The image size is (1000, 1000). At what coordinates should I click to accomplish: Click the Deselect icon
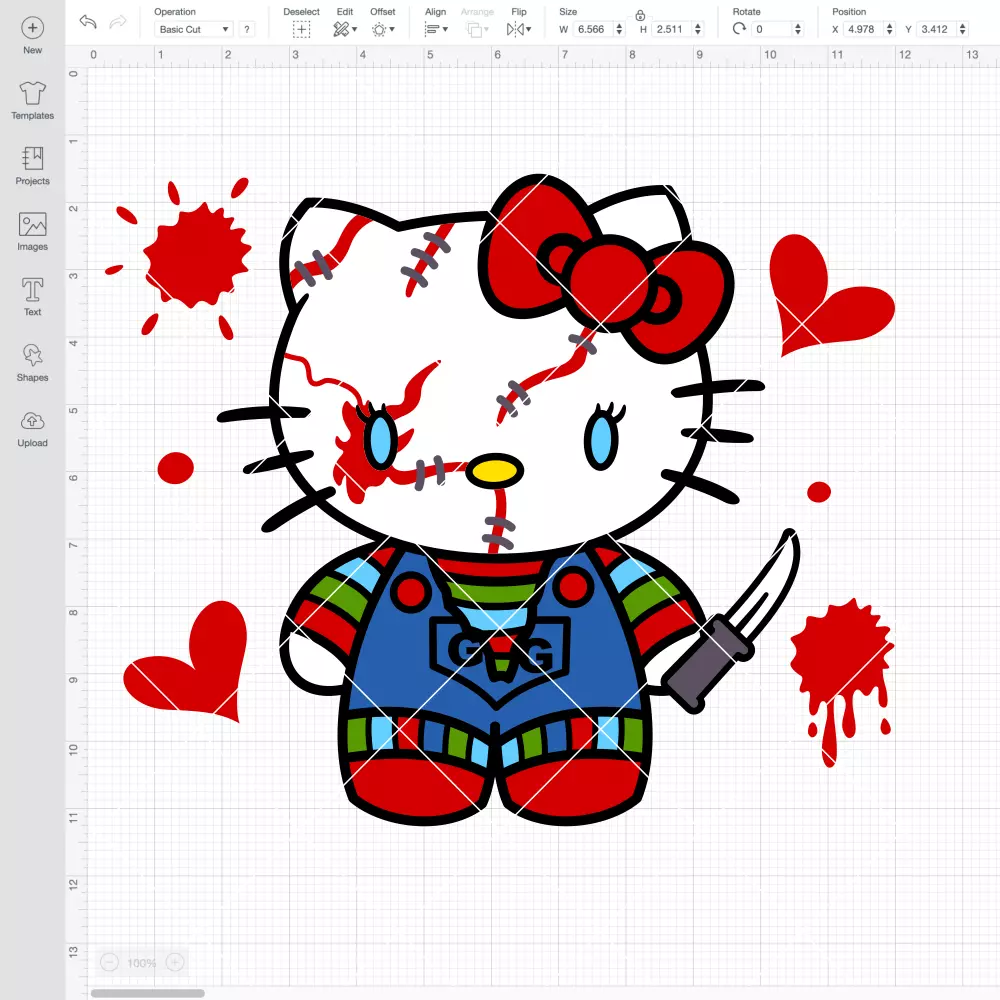pyautogui.click(x=302, y=29)
